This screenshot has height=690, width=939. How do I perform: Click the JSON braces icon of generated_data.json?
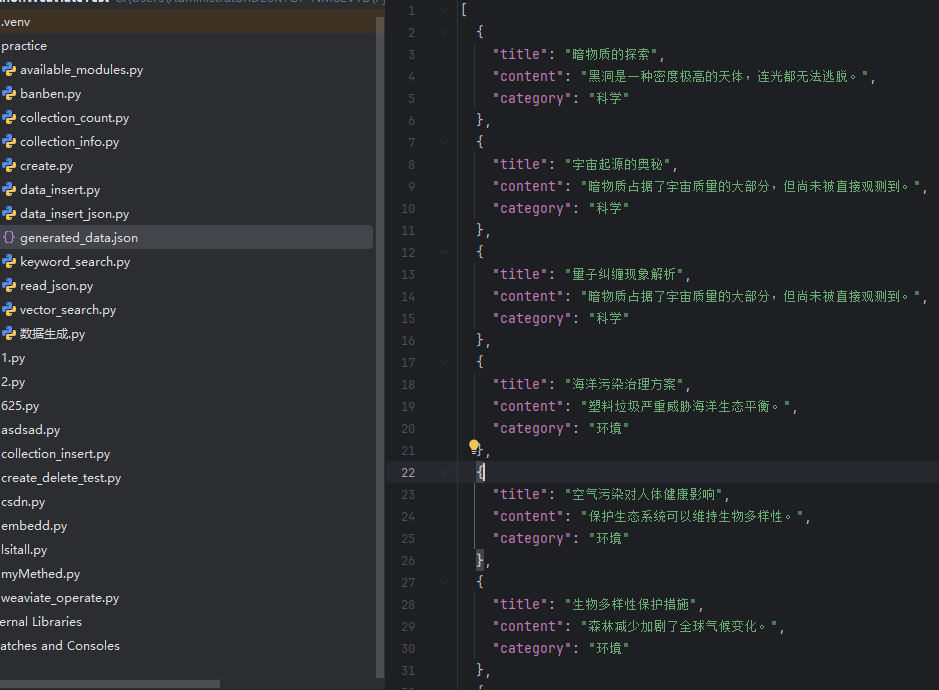pyautogui.click(x=9, y=238)
